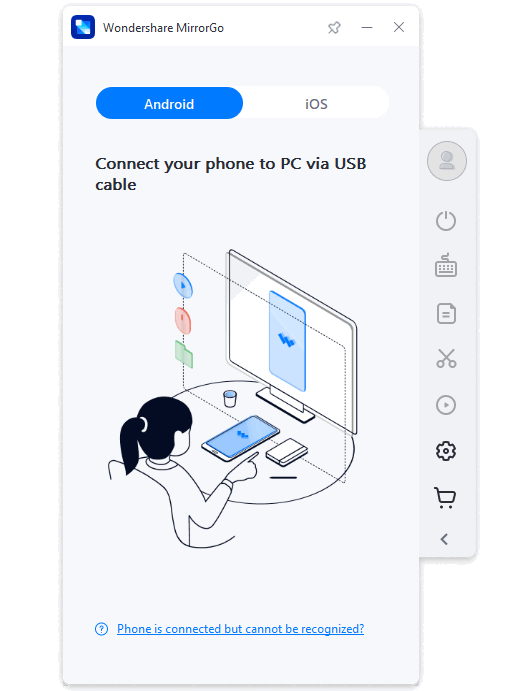516x691 pixels.
Task: Open settings via the gear icon
Action: 446,451
